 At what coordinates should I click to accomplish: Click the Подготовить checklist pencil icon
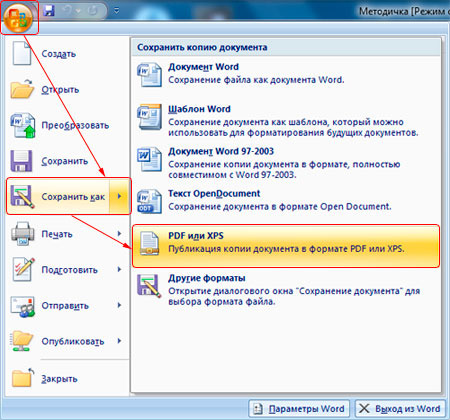pyautogui.click(x=23, y=269)
